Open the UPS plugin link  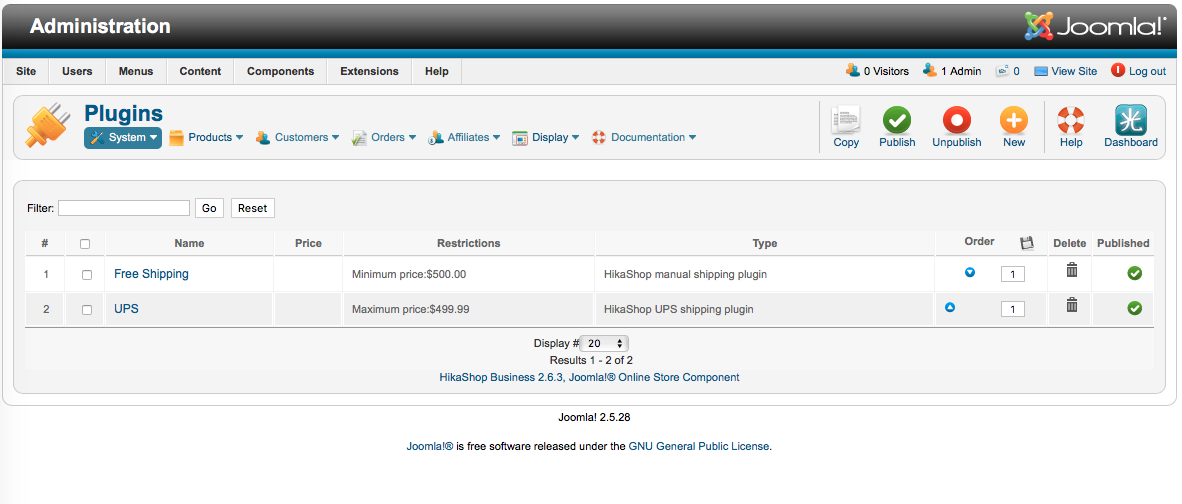pyautogui.click(x=126, y=309)
